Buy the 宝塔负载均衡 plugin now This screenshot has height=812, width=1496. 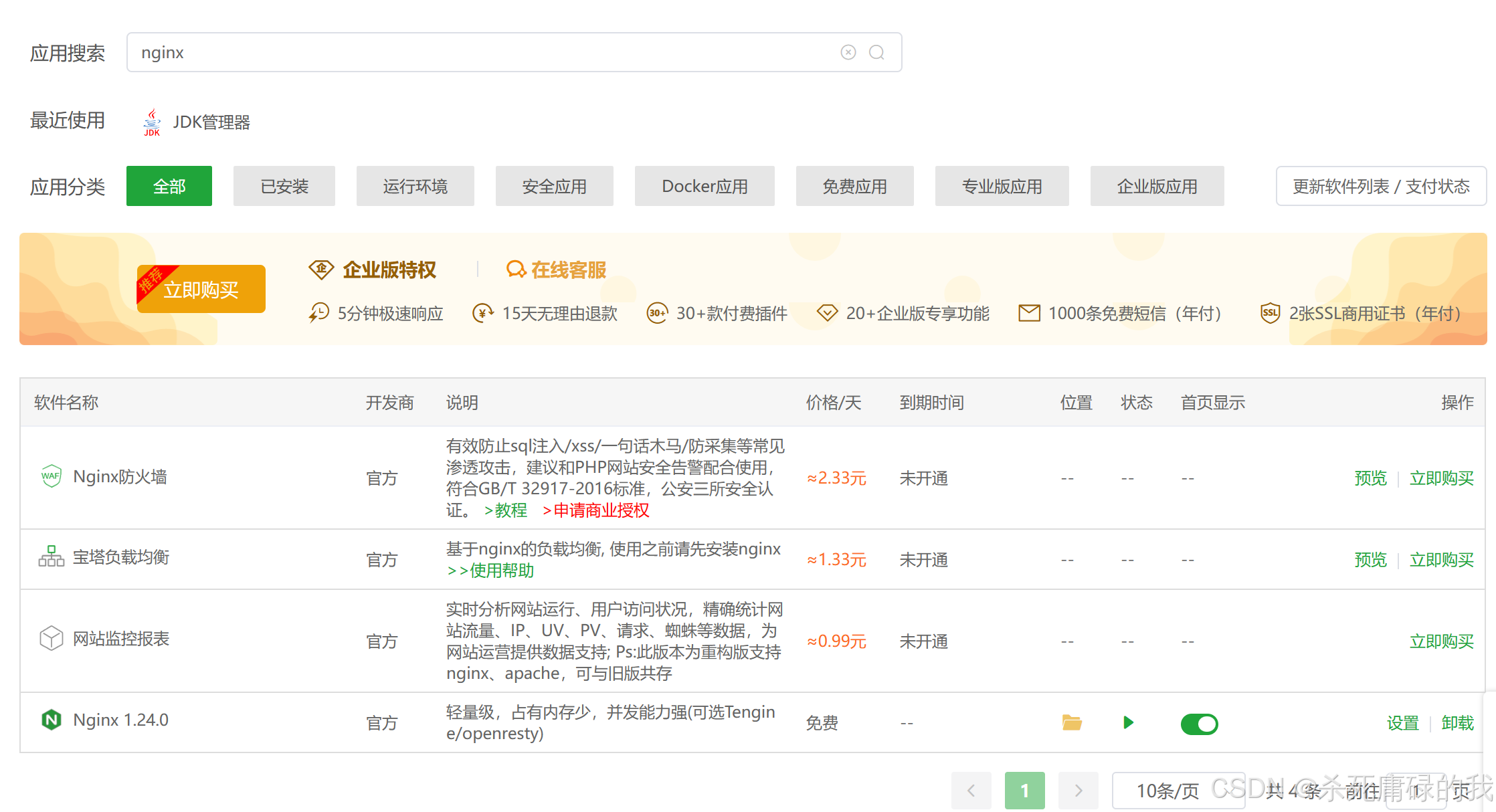1441,559
